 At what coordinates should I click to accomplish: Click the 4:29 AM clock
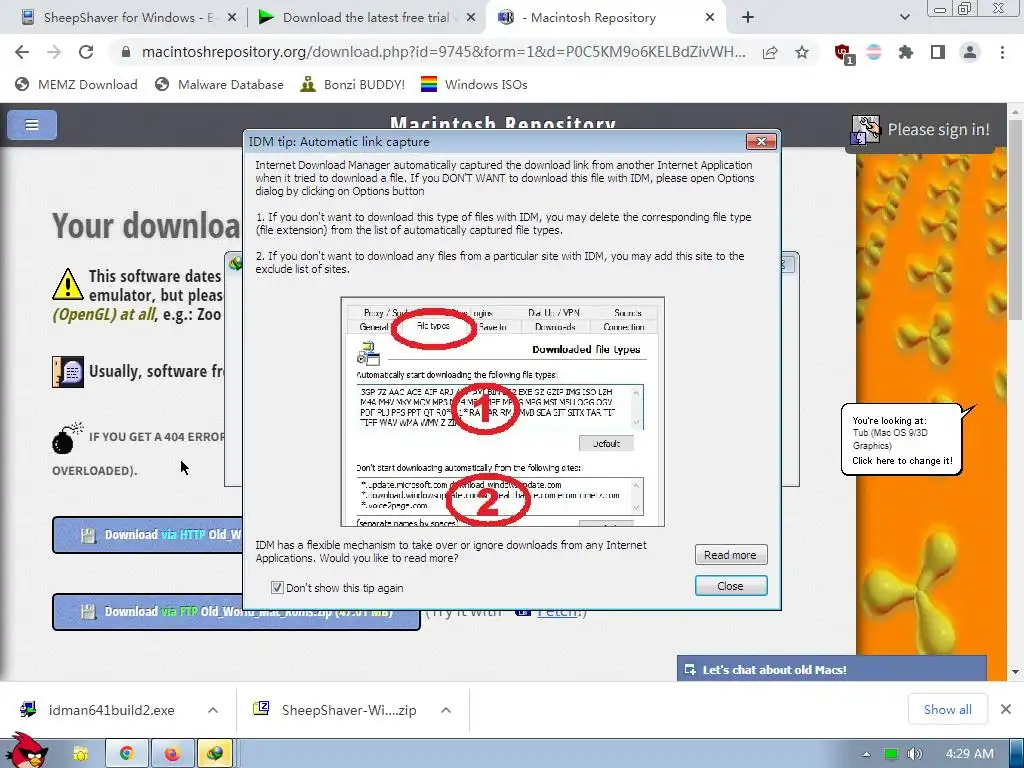click(969, 754)
